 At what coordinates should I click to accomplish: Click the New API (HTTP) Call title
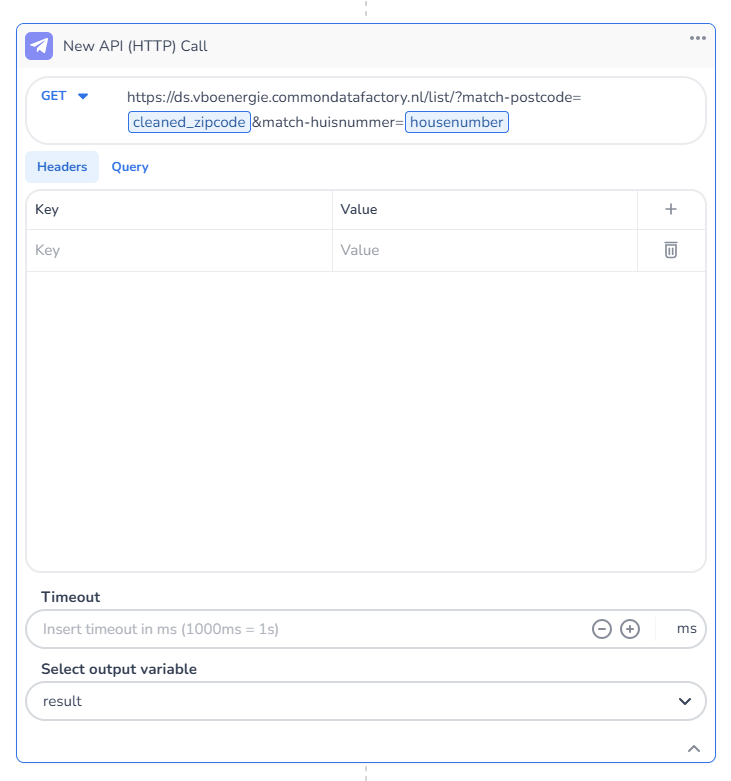135,46
